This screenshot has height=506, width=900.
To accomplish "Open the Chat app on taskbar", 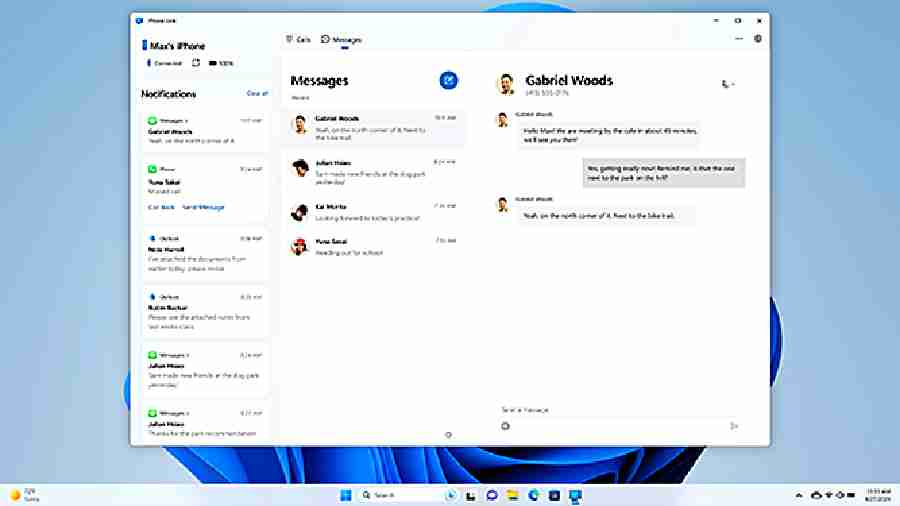I will tap(491, 495).
